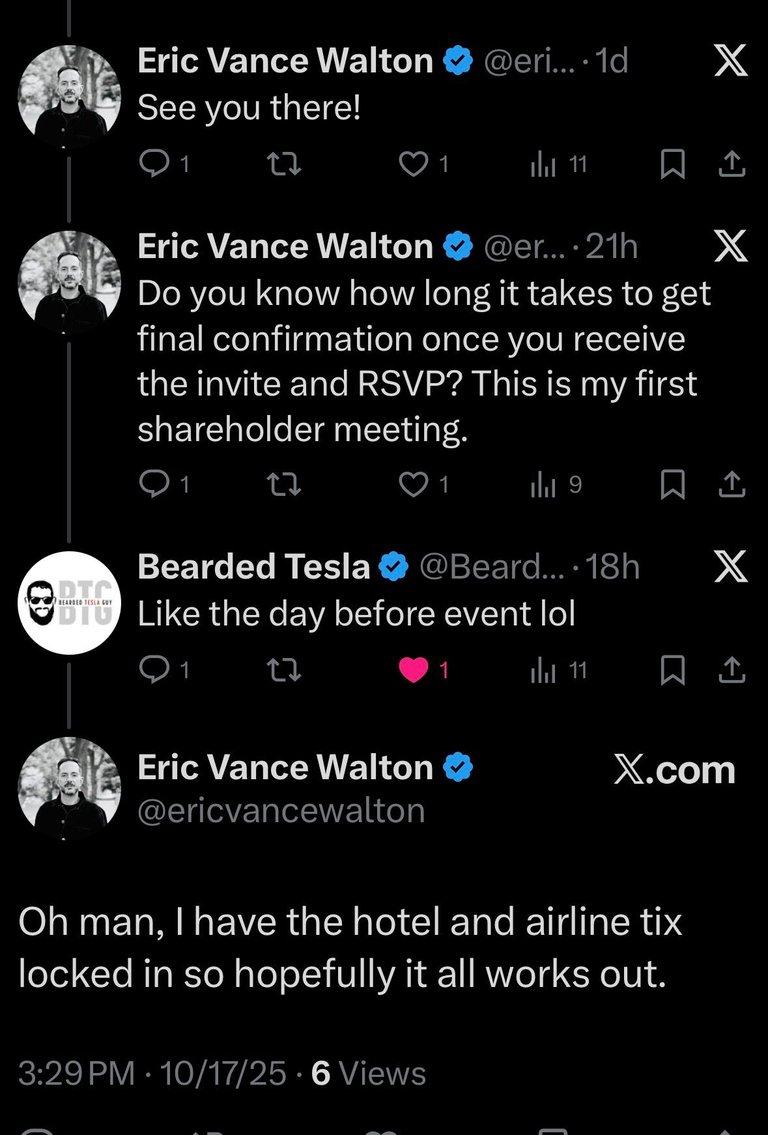Viewport: 768px width, 1135px height.
Task: Unlike Bearded Tesla's reply
Action: 413,671
